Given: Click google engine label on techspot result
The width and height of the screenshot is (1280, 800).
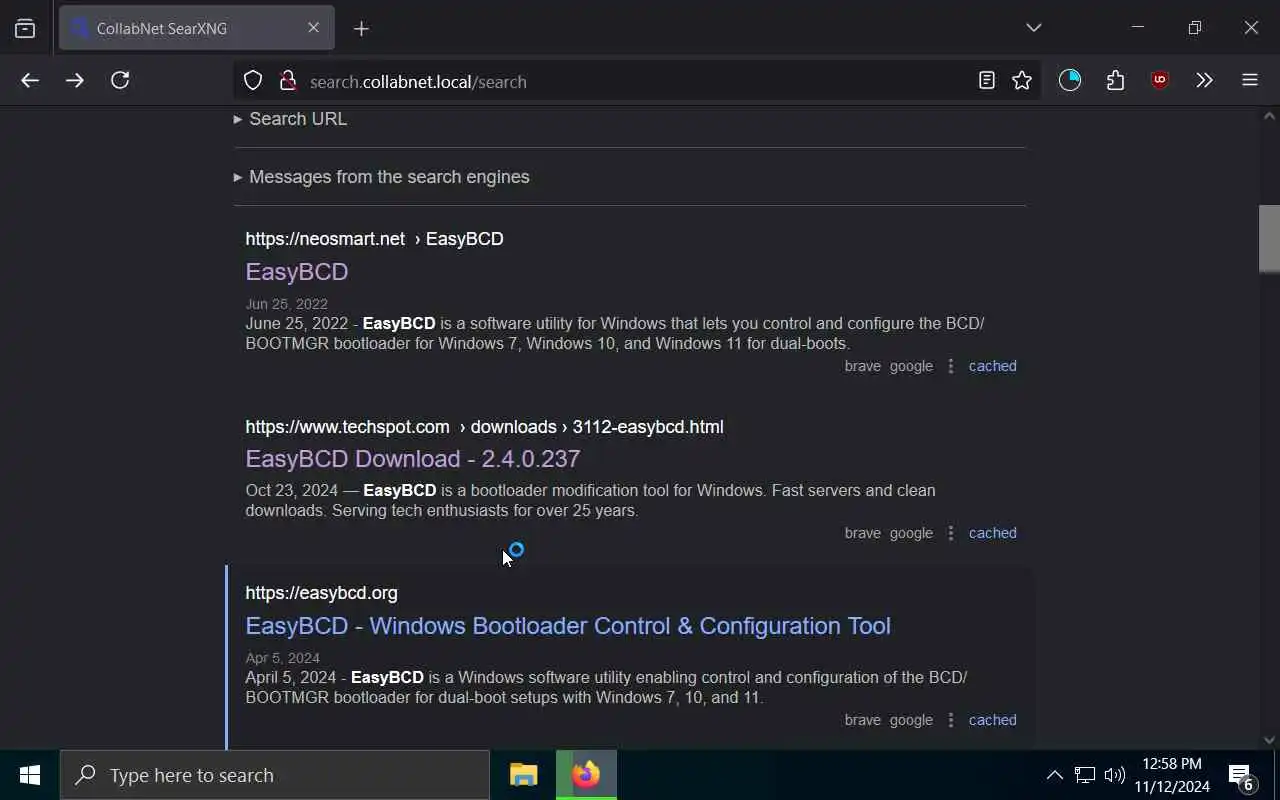Looking at the screenshot, I should pyautogui.click(x=911, y=533).
